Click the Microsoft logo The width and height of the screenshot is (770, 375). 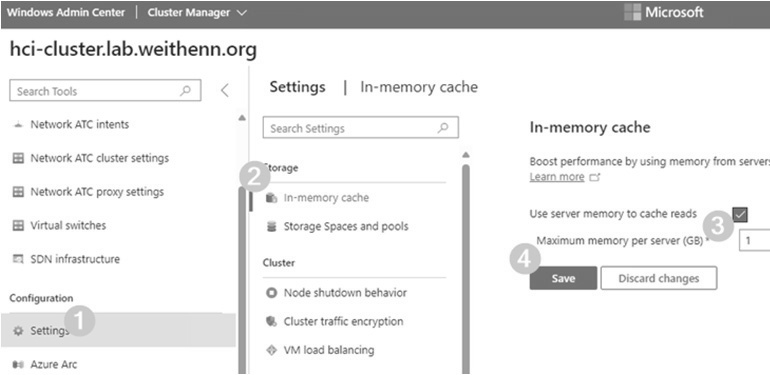click(663, 12)
